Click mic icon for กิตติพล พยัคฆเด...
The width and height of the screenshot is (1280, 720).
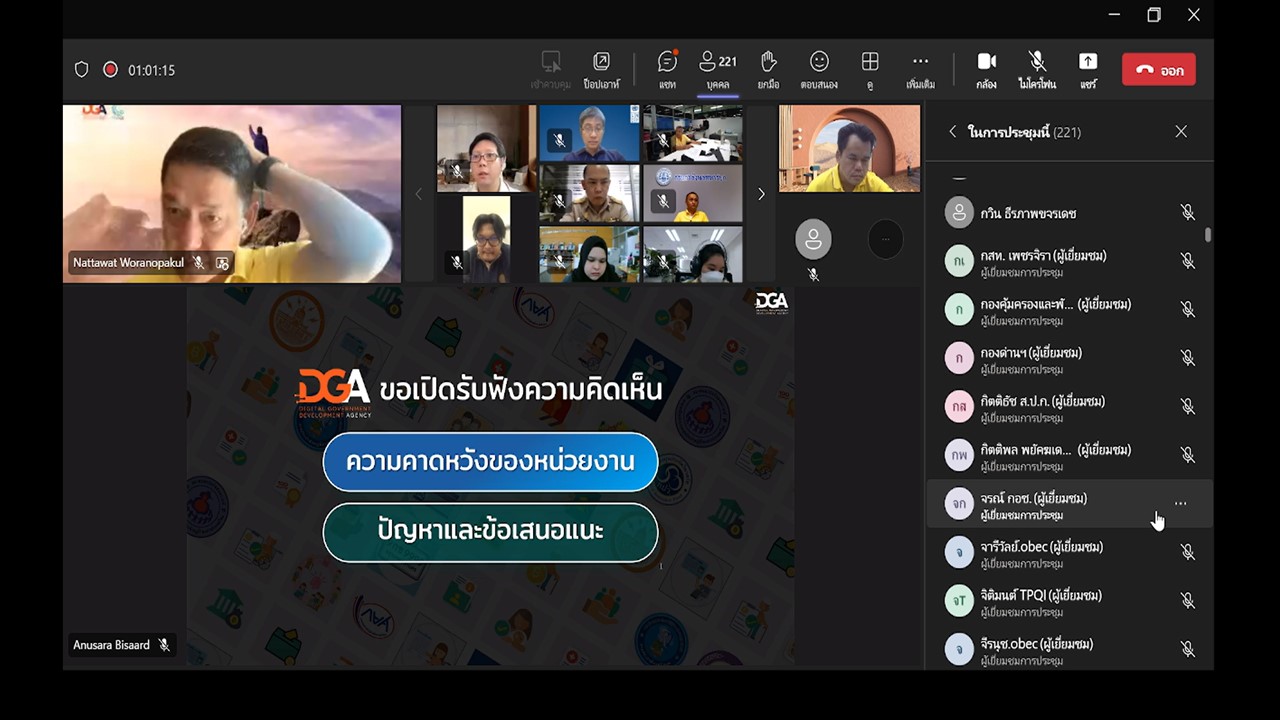(x=1187, y=455)
